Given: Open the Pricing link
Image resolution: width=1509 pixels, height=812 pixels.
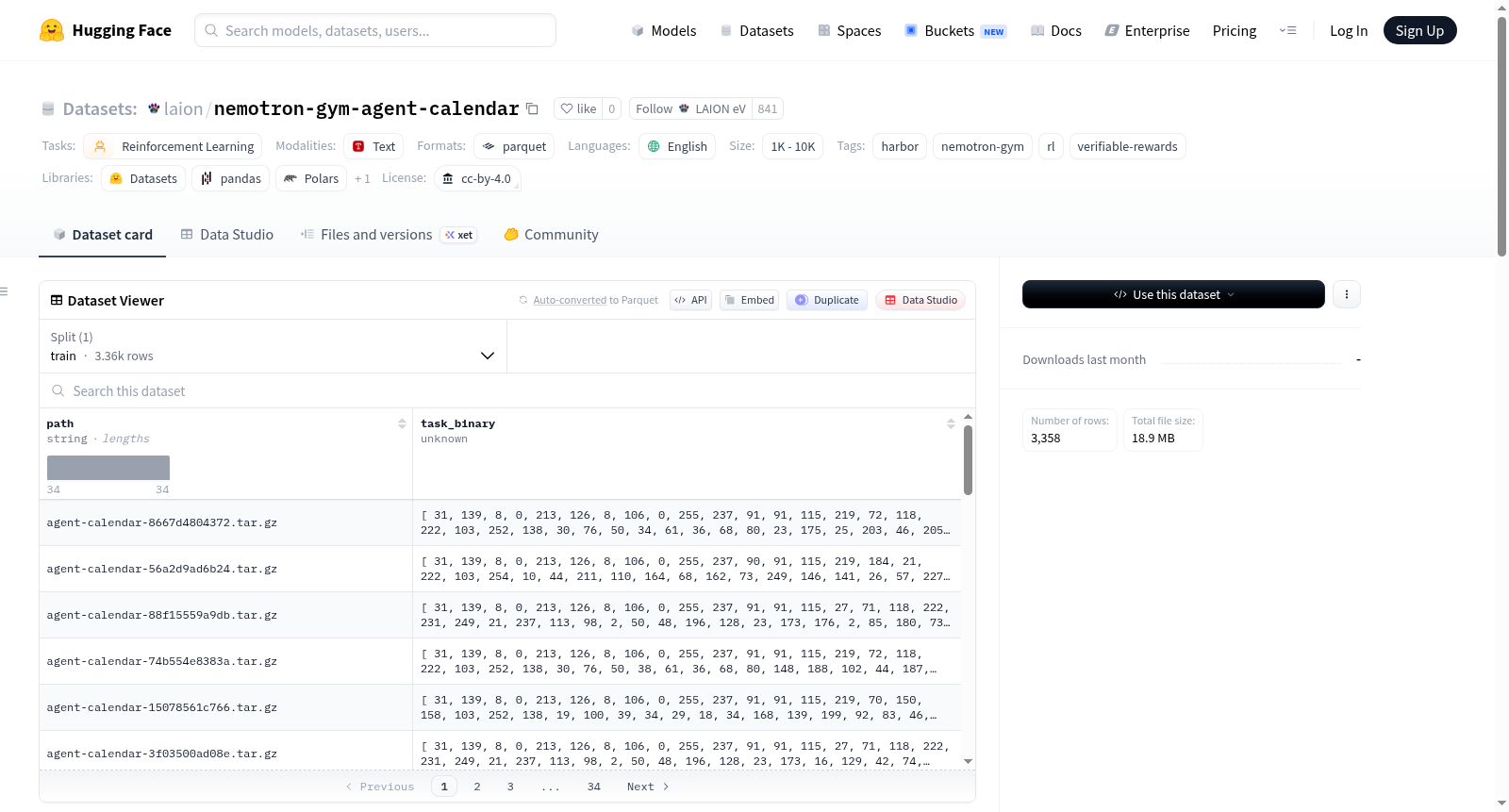Looking at the screenshot, I should pos(1235,30).
